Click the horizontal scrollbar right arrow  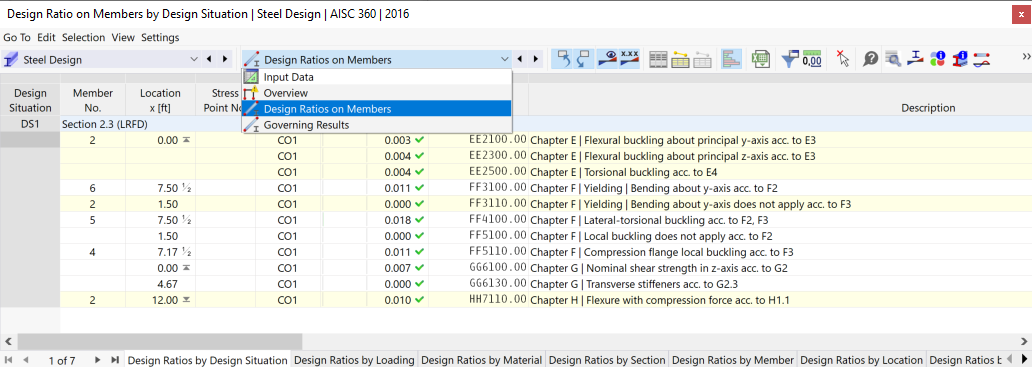pyautogui.click(x=1024, y=341)
